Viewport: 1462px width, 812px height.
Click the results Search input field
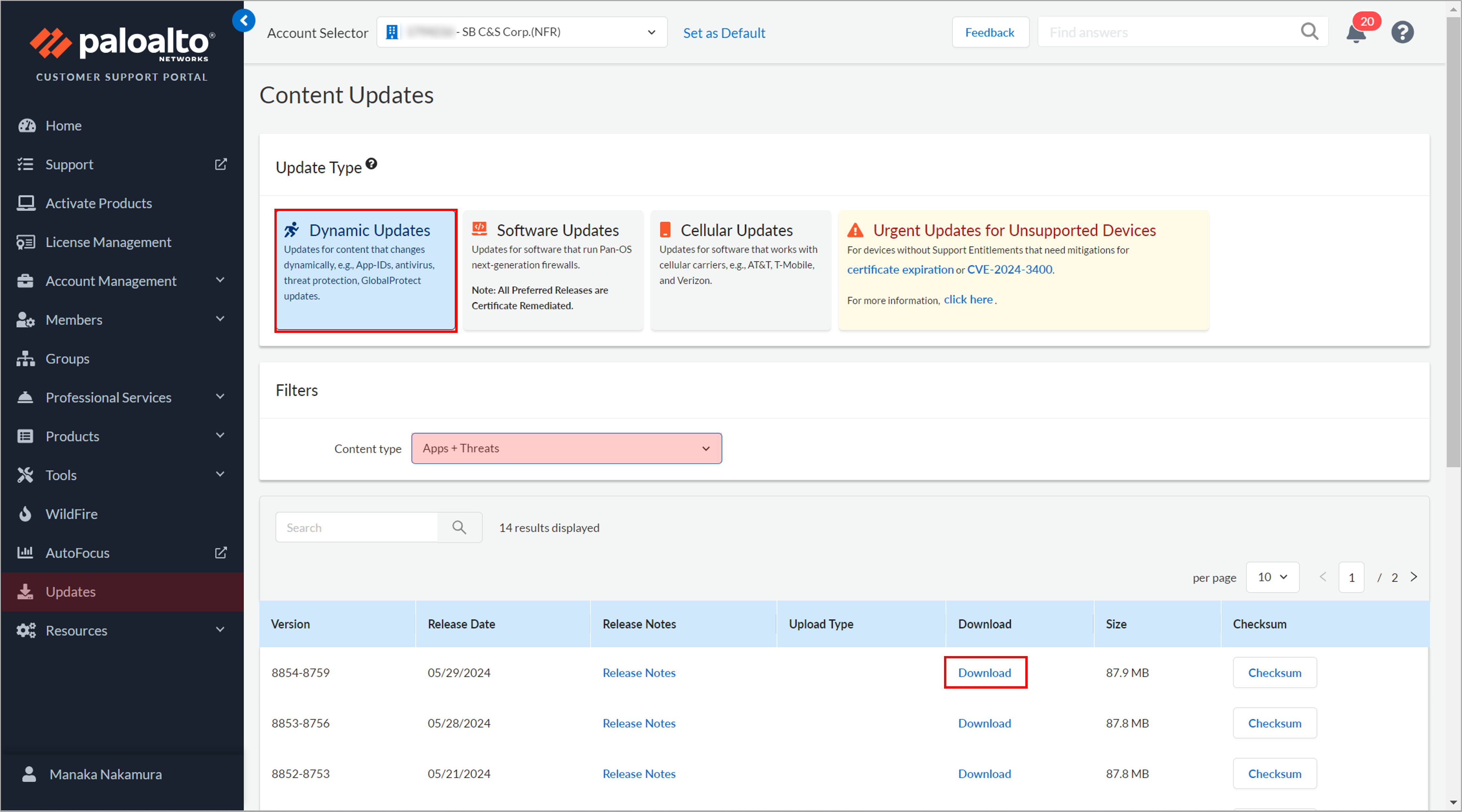point(357,528)
